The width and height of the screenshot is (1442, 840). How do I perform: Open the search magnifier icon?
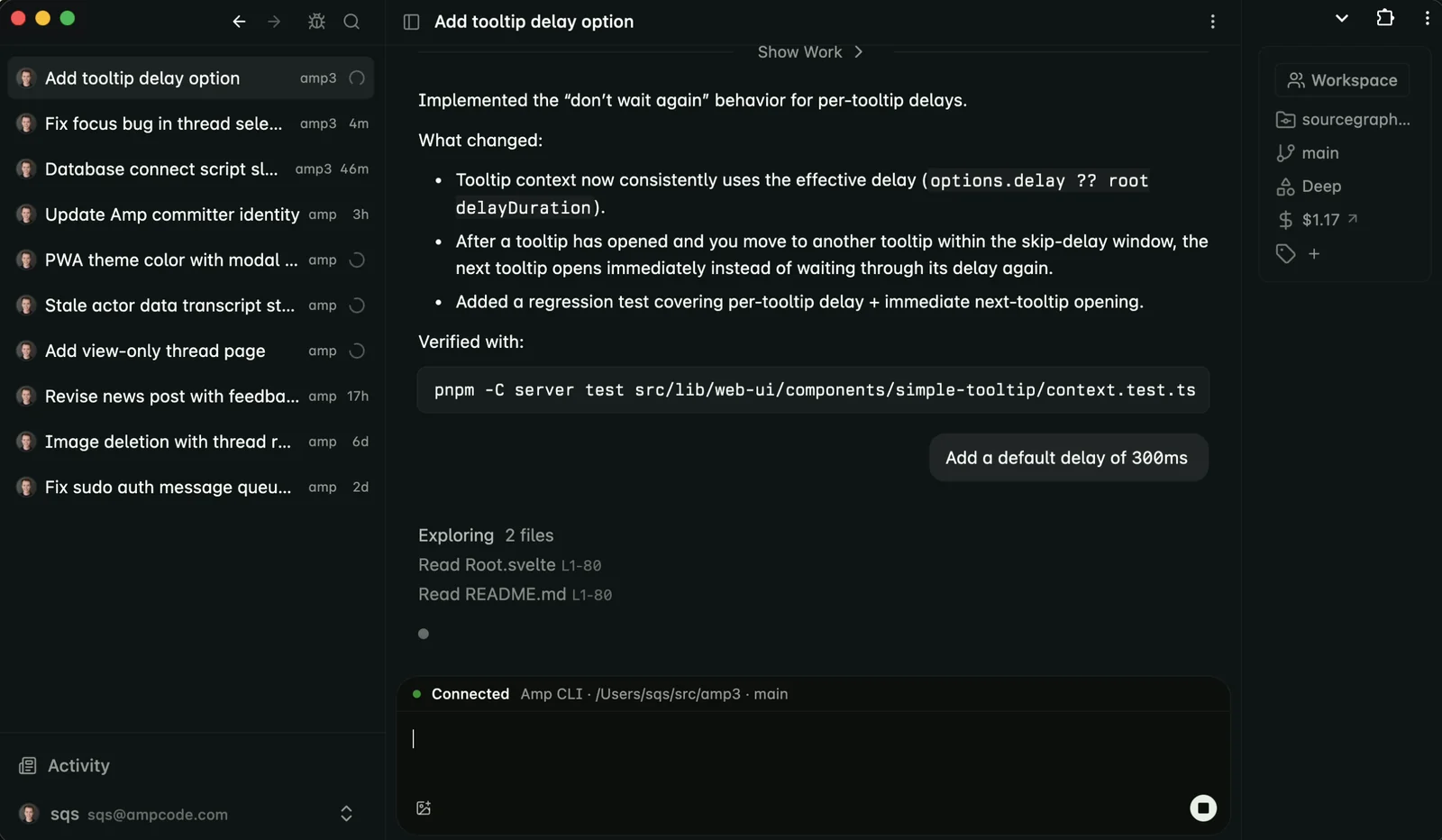pyautogui.click(x=351, y=22)
